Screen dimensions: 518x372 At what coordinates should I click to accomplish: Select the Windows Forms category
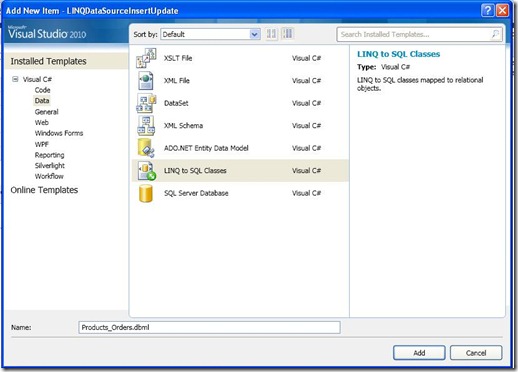point(59,133)
